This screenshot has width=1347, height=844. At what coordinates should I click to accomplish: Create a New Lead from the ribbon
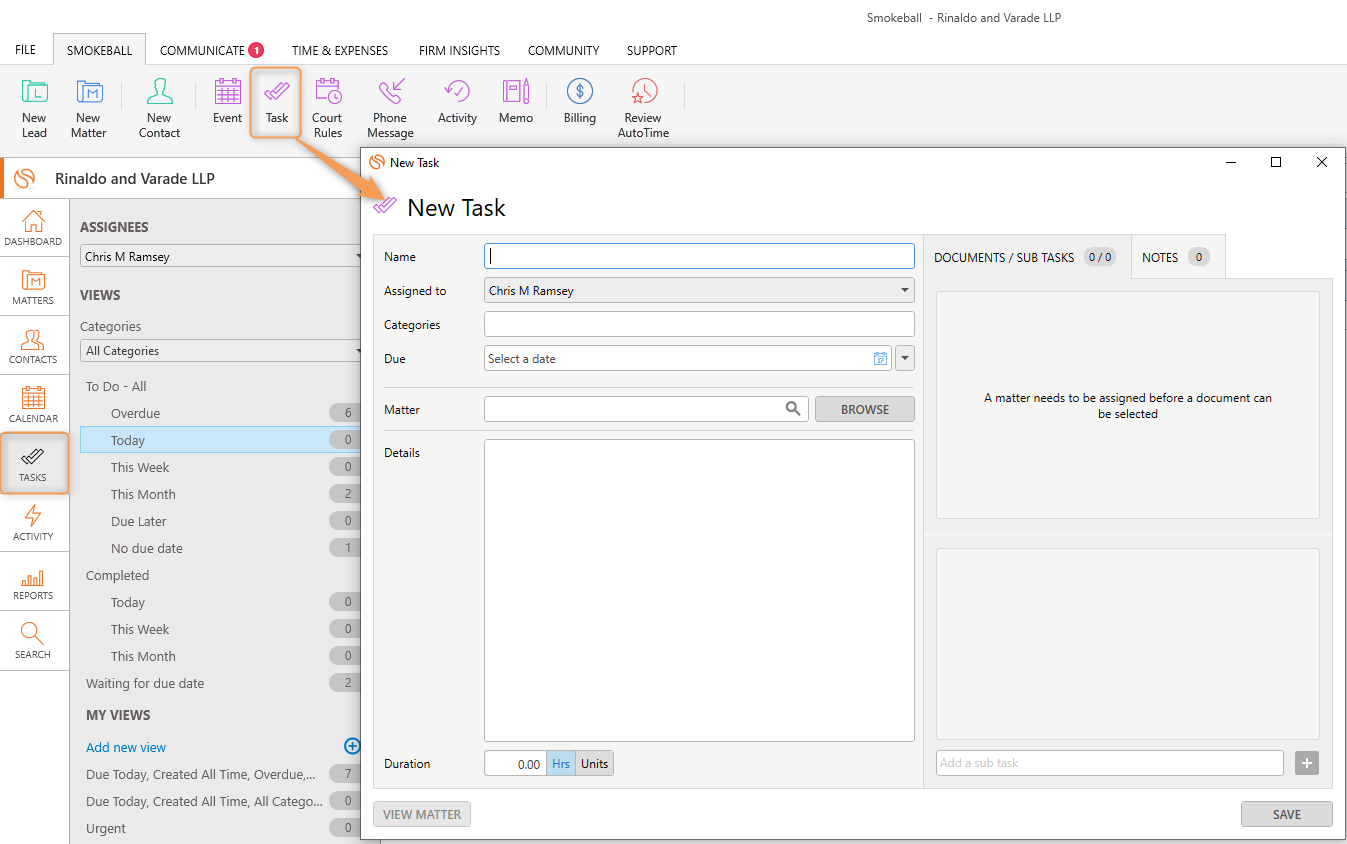(x=34, y=108)
